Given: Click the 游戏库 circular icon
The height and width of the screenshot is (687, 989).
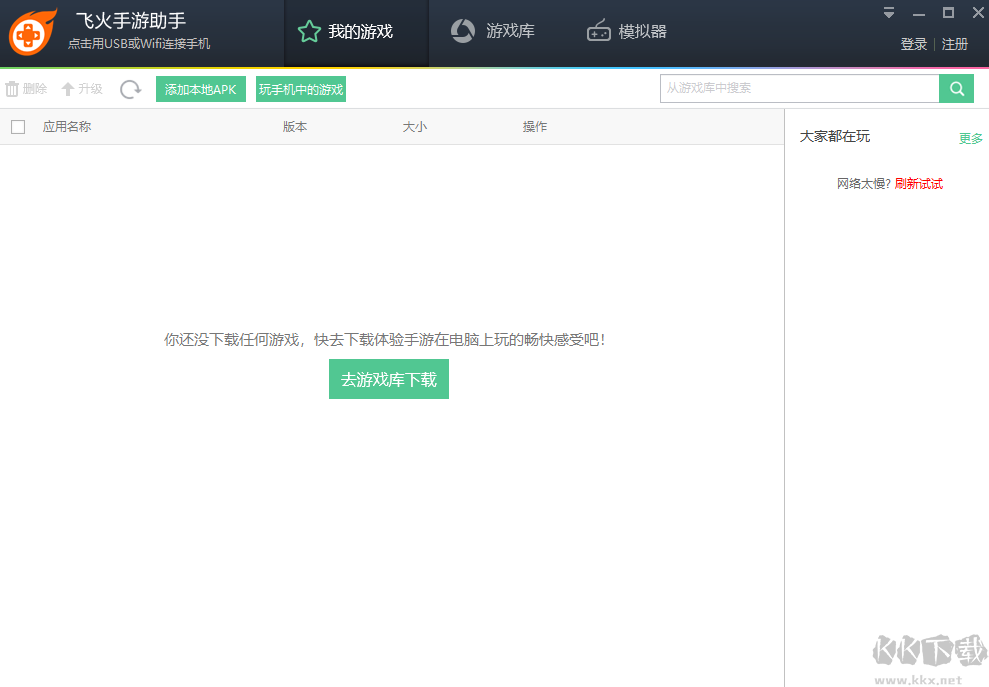Looking at the screenshot, I should (462, 31).
